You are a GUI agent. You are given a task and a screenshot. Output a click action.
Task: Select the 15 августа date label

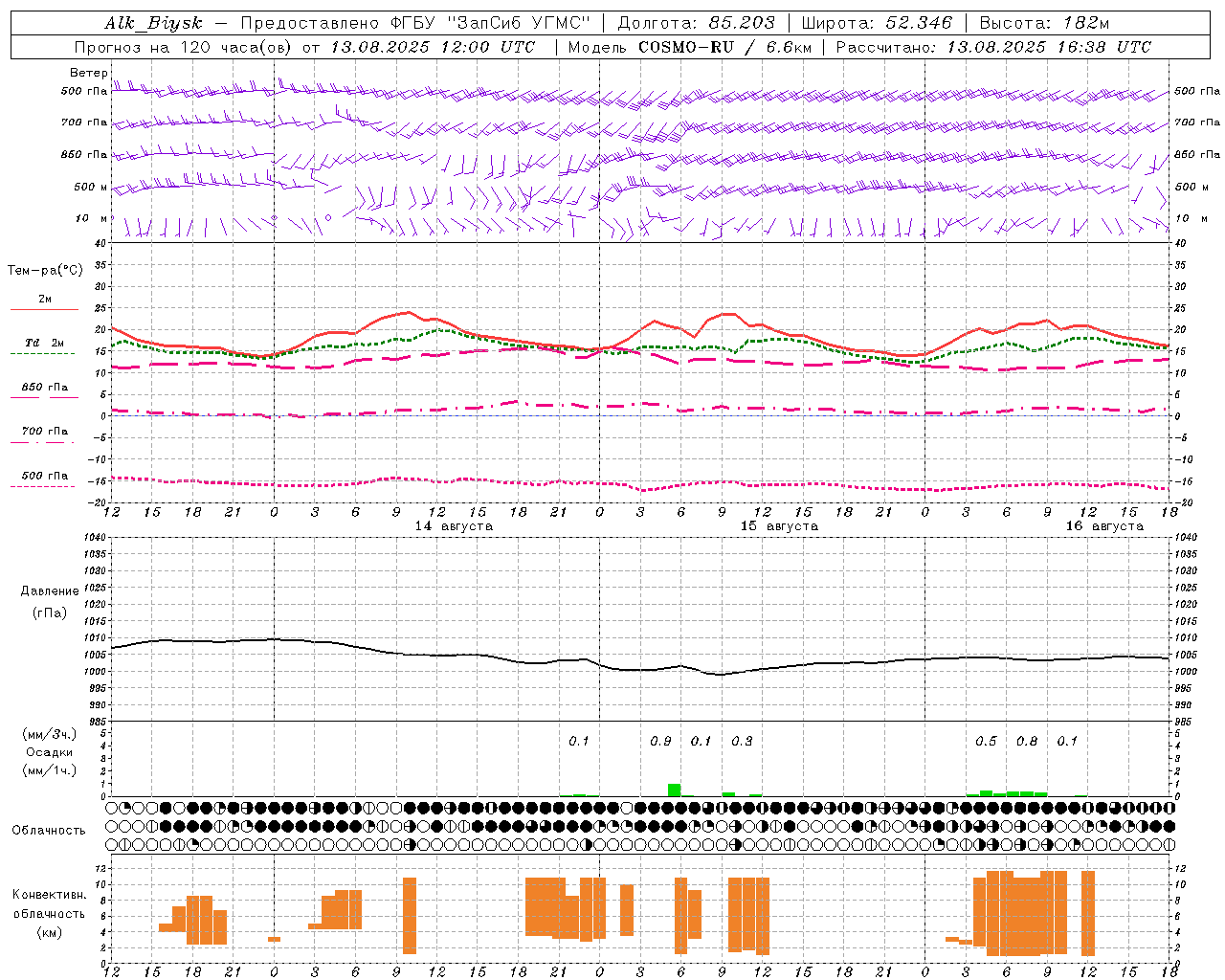tap(779, 526)
